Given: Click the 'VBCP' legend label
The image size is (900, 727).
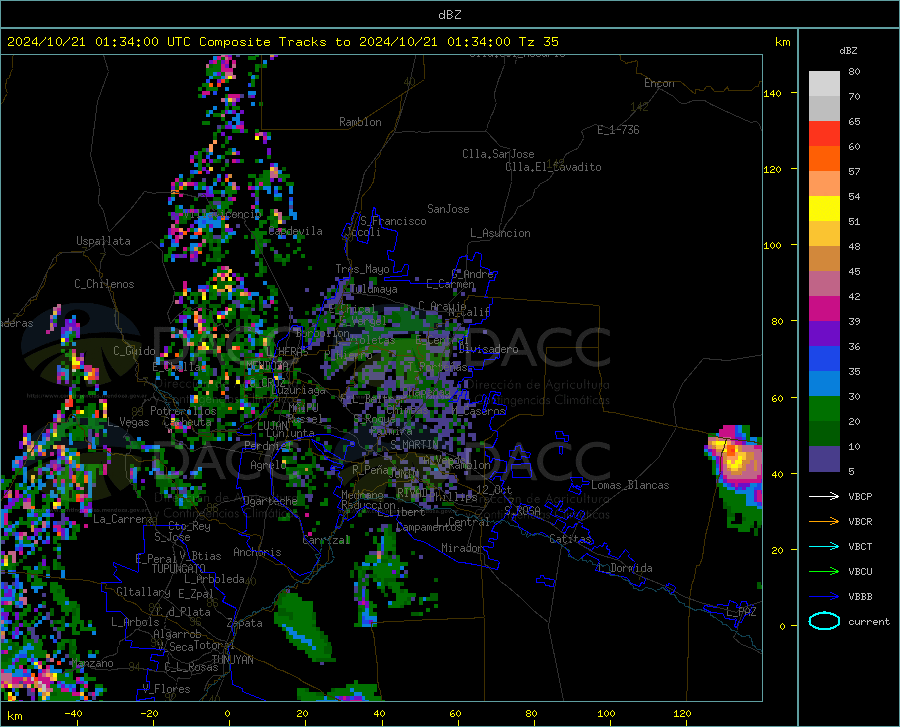Looking at the screenshot, I should [x=860, y=496].
